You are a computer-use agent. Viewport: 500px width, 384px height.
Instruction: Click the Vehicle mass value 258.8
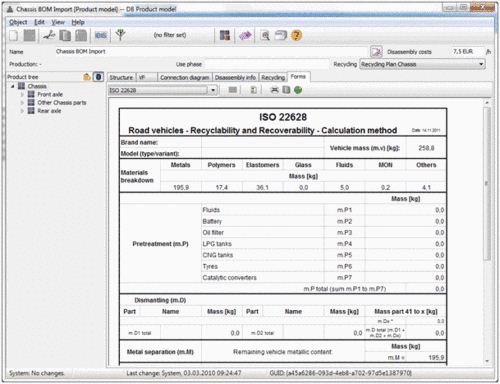pos(426,148)
